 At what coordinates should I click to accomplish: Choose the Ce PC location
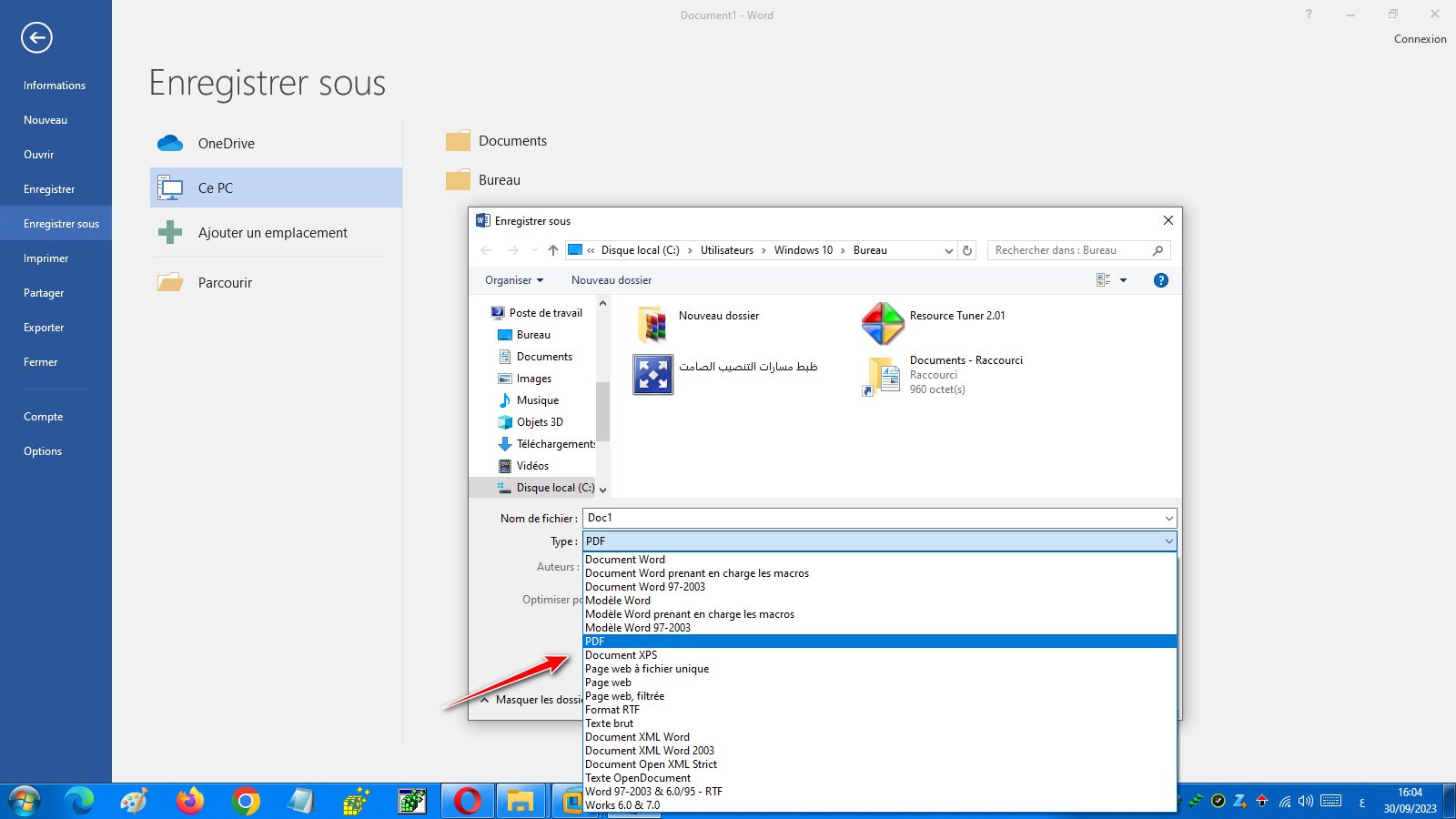pos(276,187)
